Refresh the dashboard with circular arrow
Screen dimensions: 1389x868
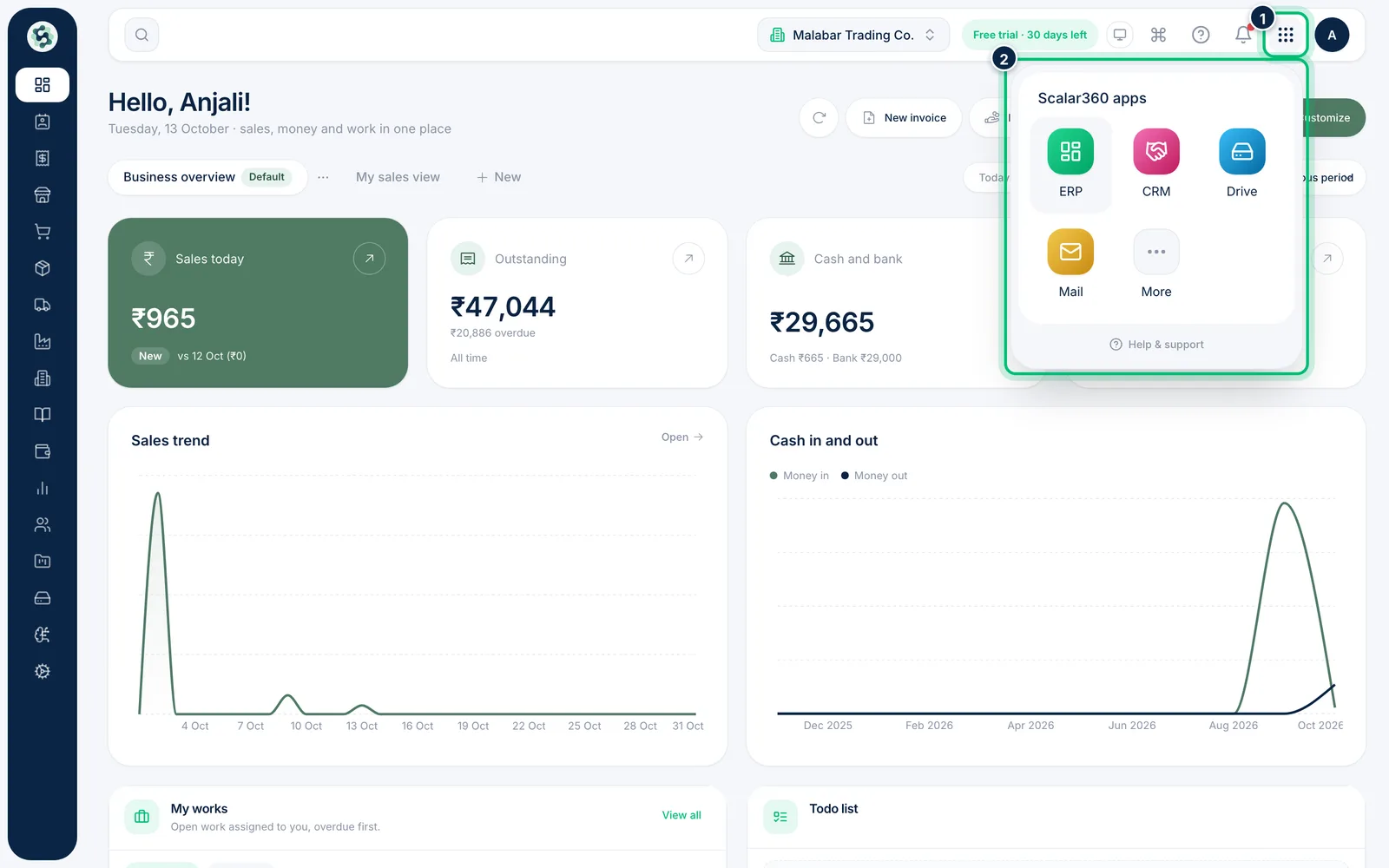819,118
